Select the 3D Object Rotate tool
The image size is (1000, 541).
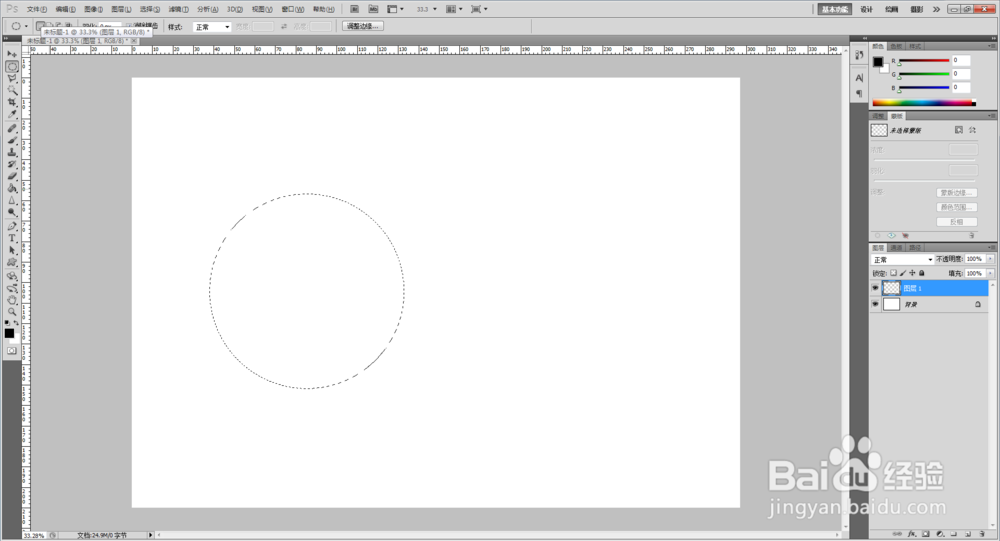point(11,276)
